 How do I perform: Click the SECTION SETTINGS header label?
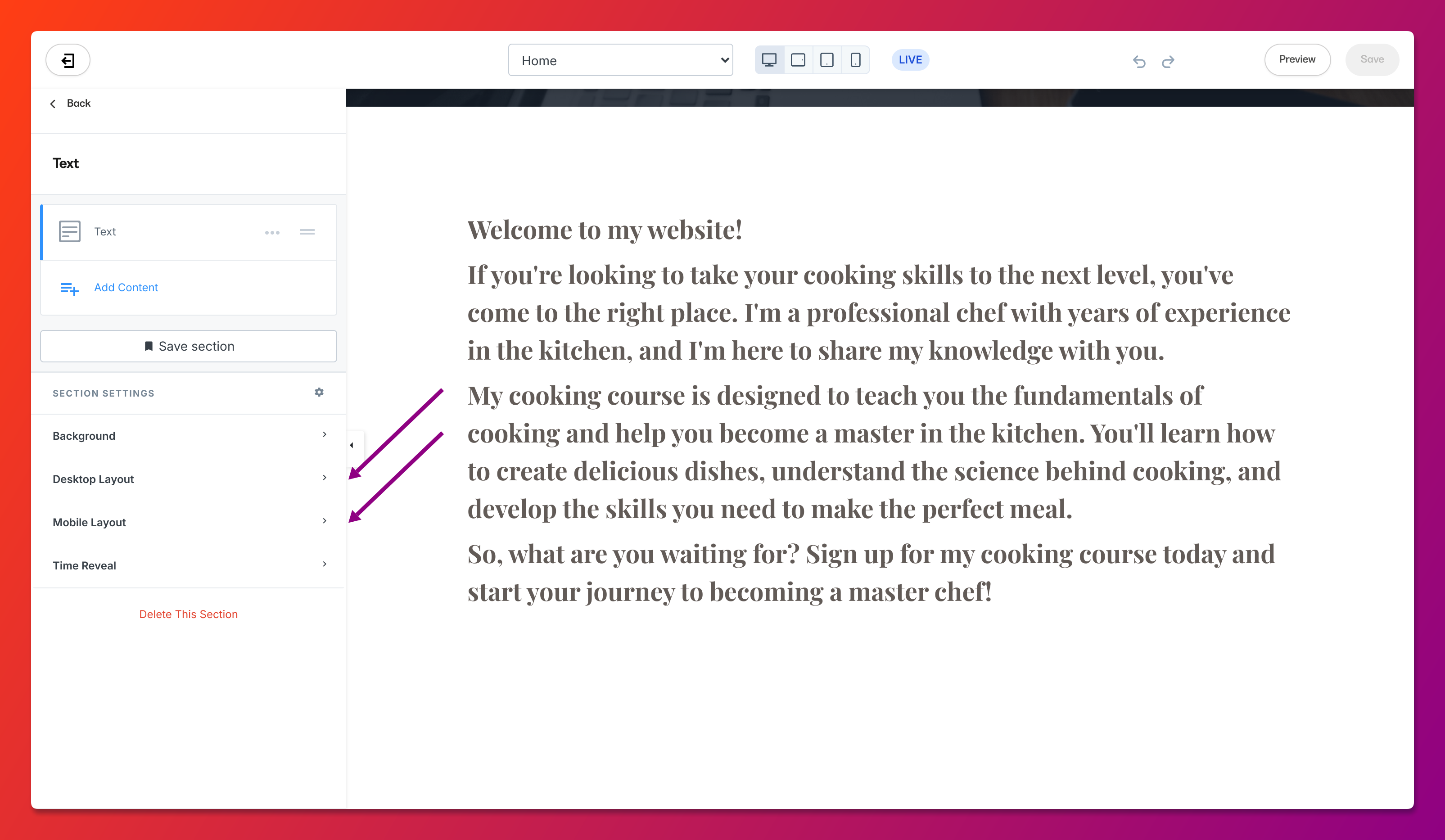click(x=104, y=393)
